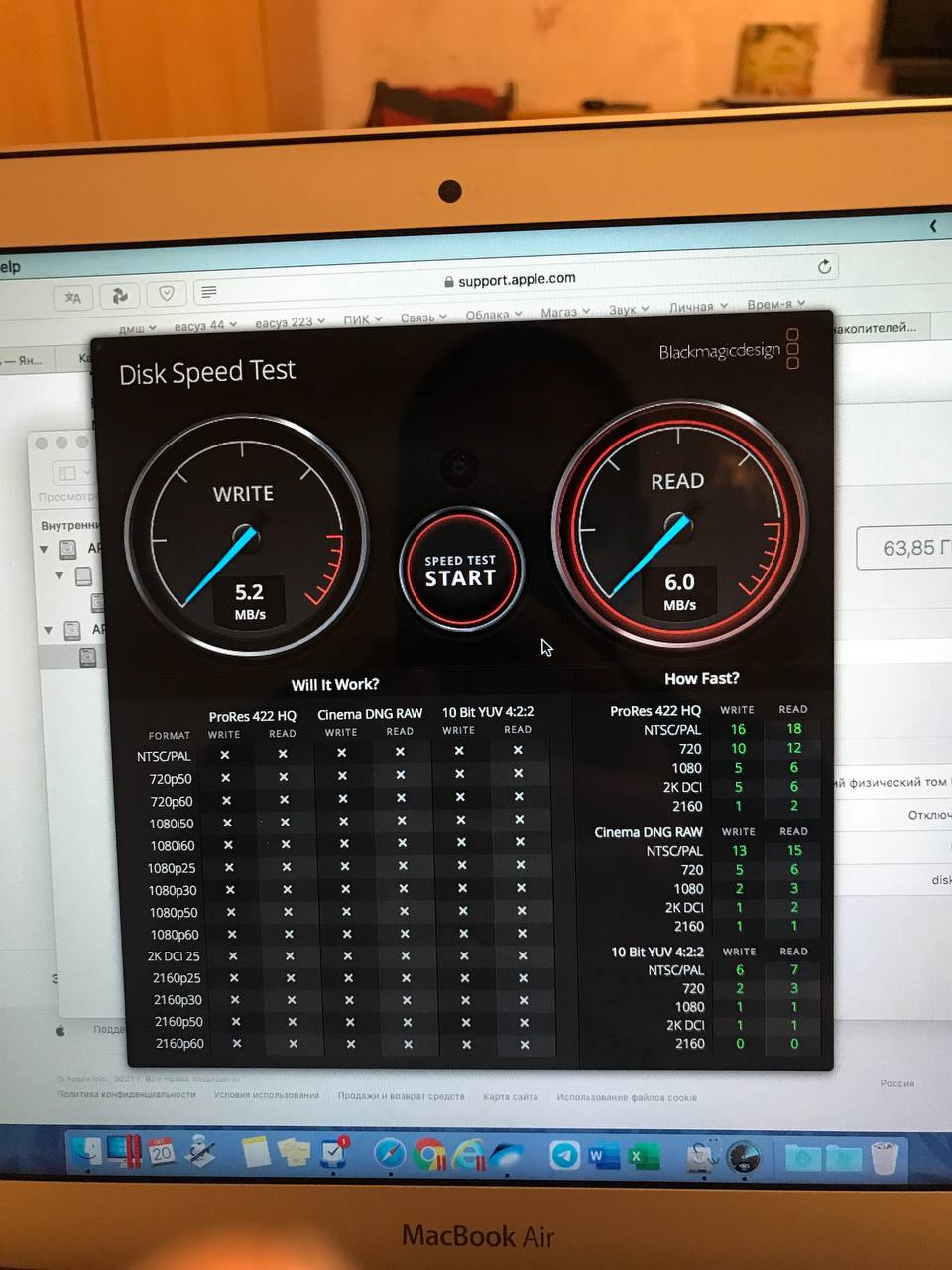952x1270 pixels.
Task: Click the Россия region link
Action: point(896,1083)
